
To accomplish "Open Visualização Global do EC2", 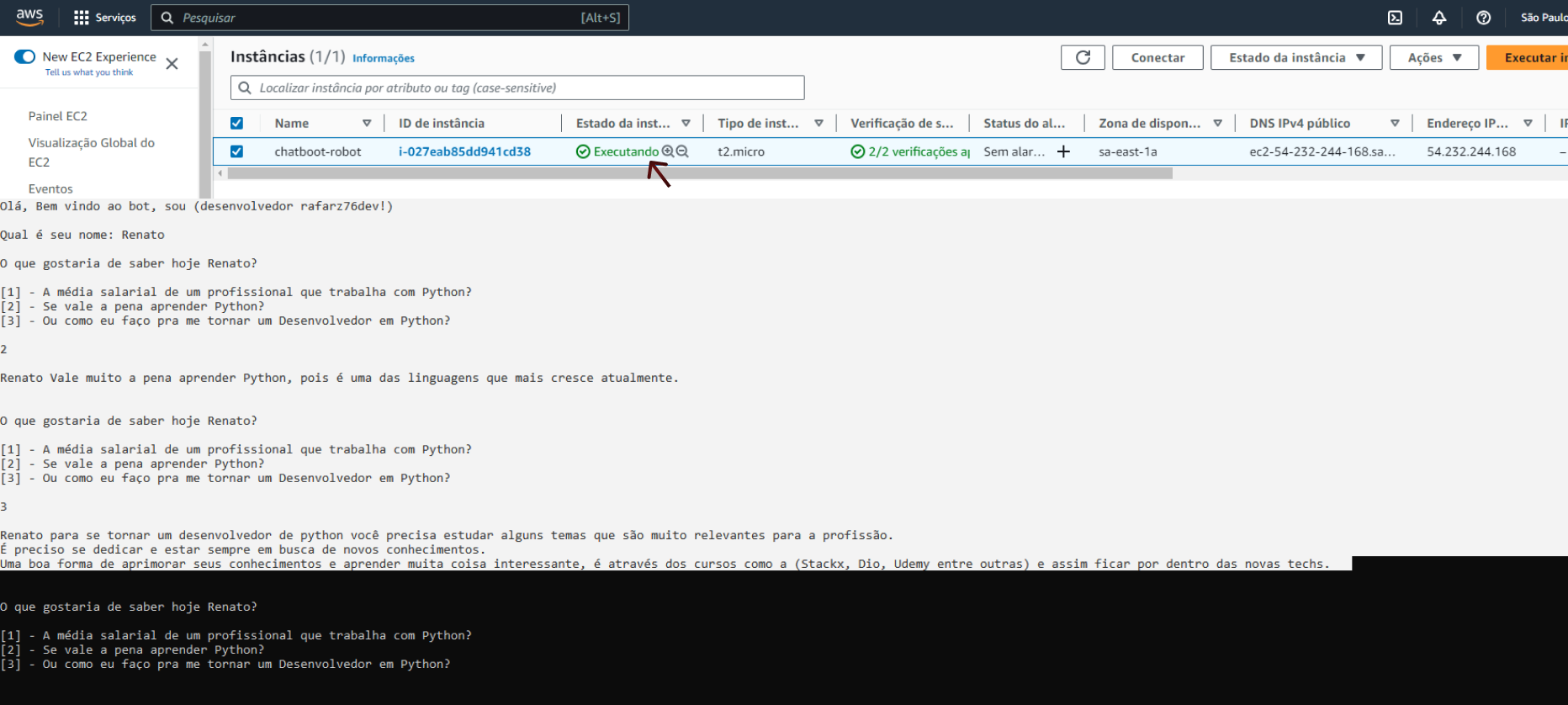I will click(92, 152).
